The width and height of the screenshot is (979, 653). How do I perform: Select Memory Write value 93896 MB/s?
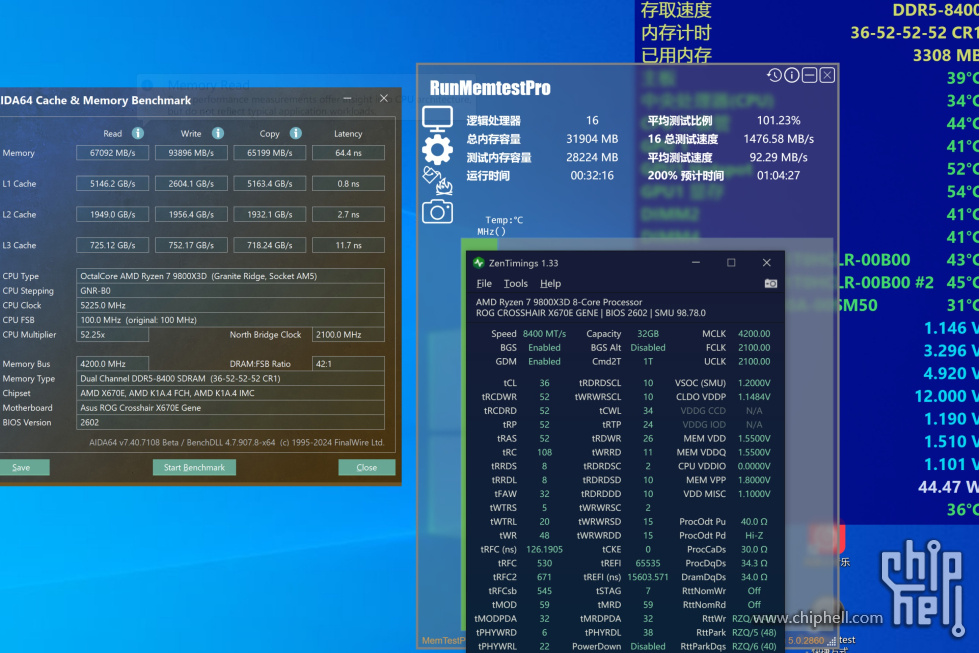click(191, 153)
